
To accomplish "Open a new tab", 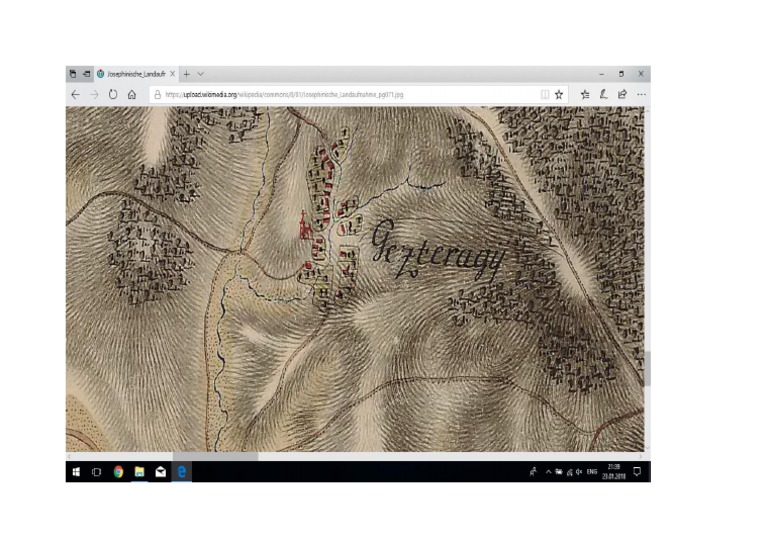I will [187, 74].
